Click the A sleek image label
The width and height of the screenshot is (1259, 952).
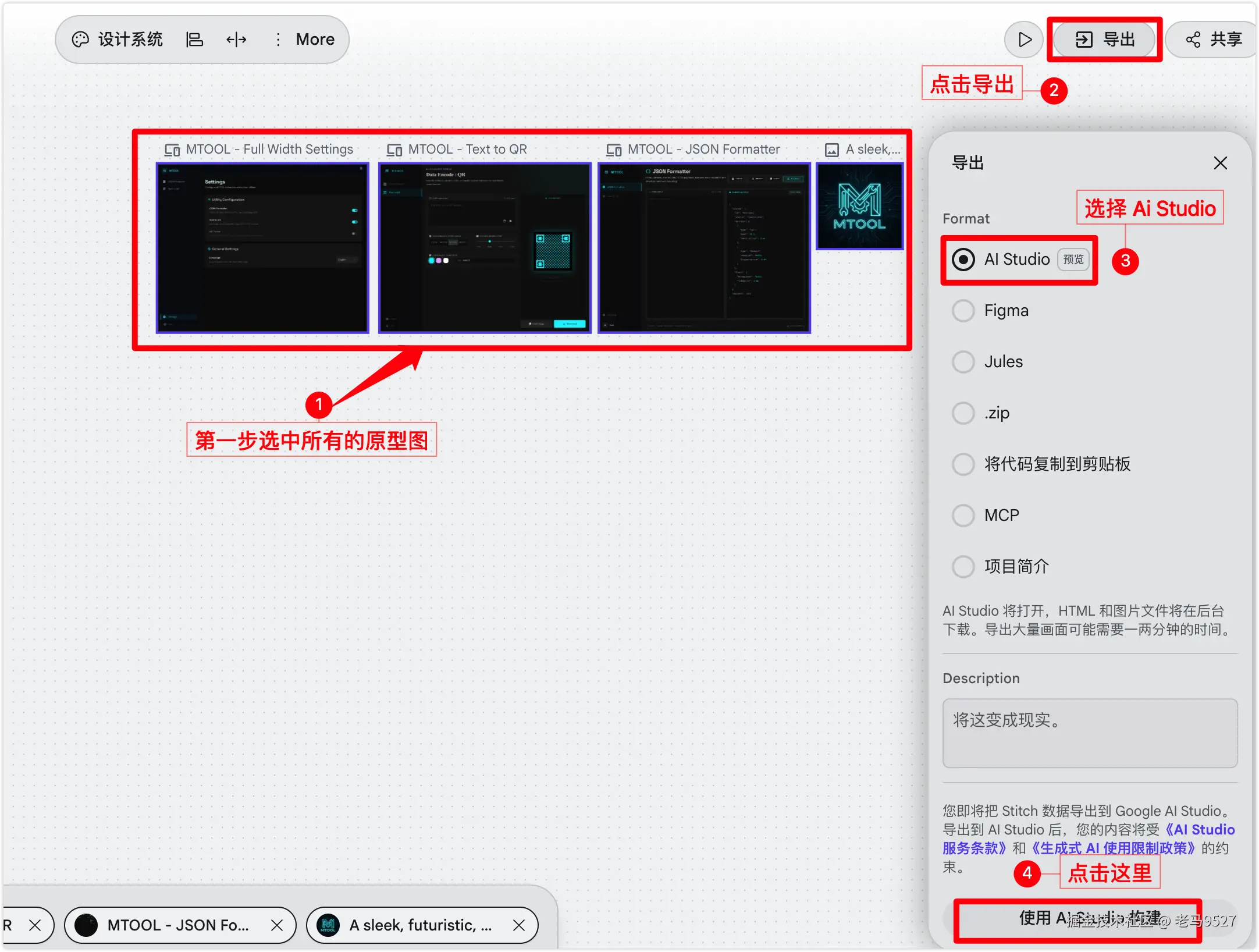(x=873, y=150)
